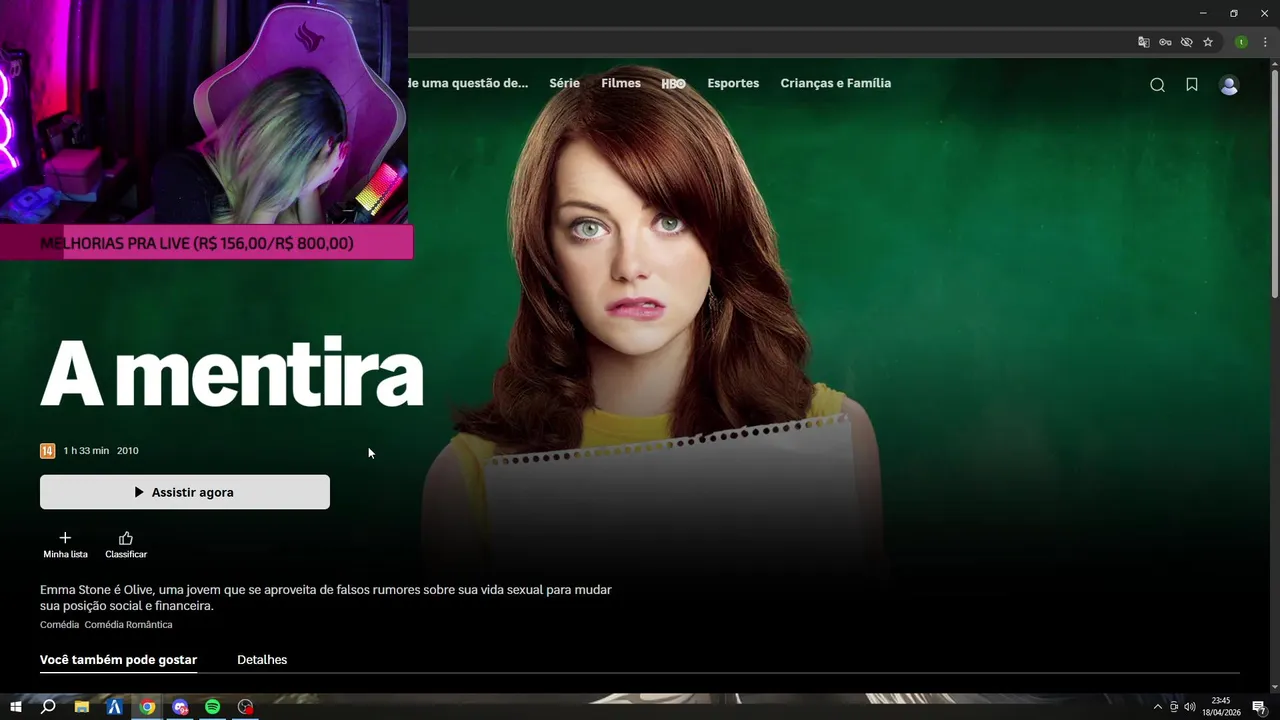The image size is (1280, 720).
Task: Click the scrollbar up arrow
Action: pos(1274,64)
